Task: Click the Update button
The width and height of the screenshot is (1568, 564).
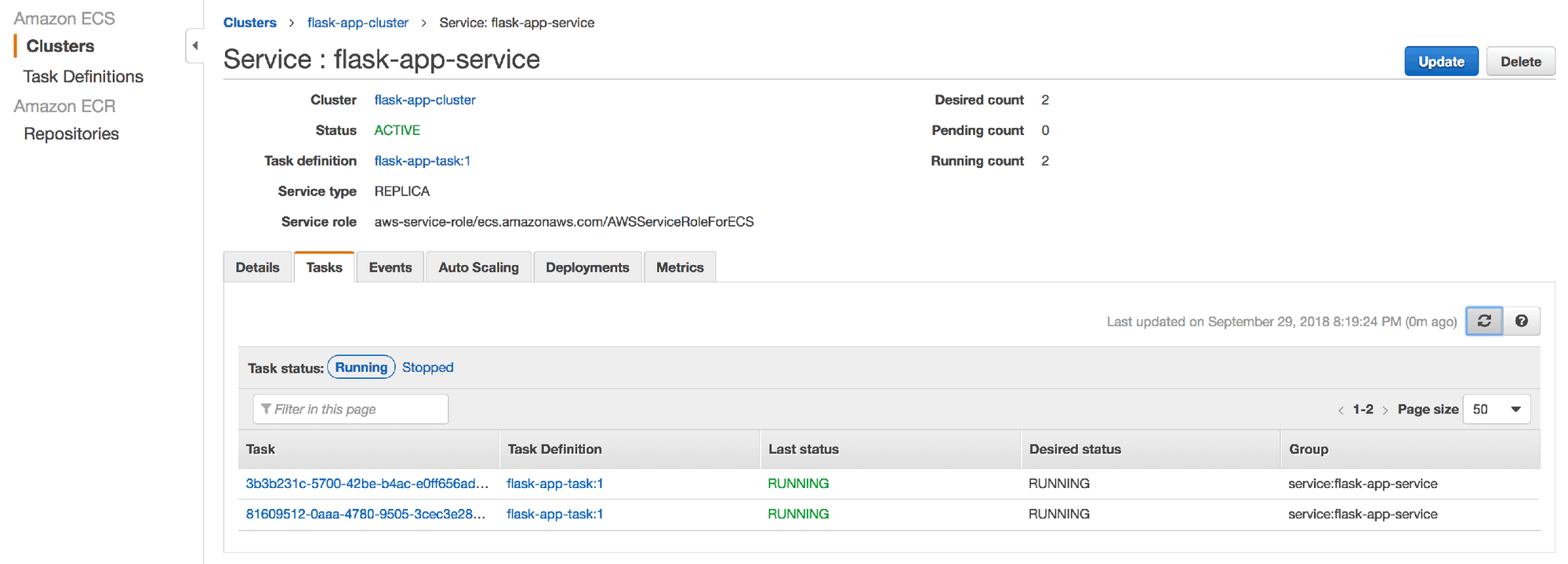Action: point(1441,61)
